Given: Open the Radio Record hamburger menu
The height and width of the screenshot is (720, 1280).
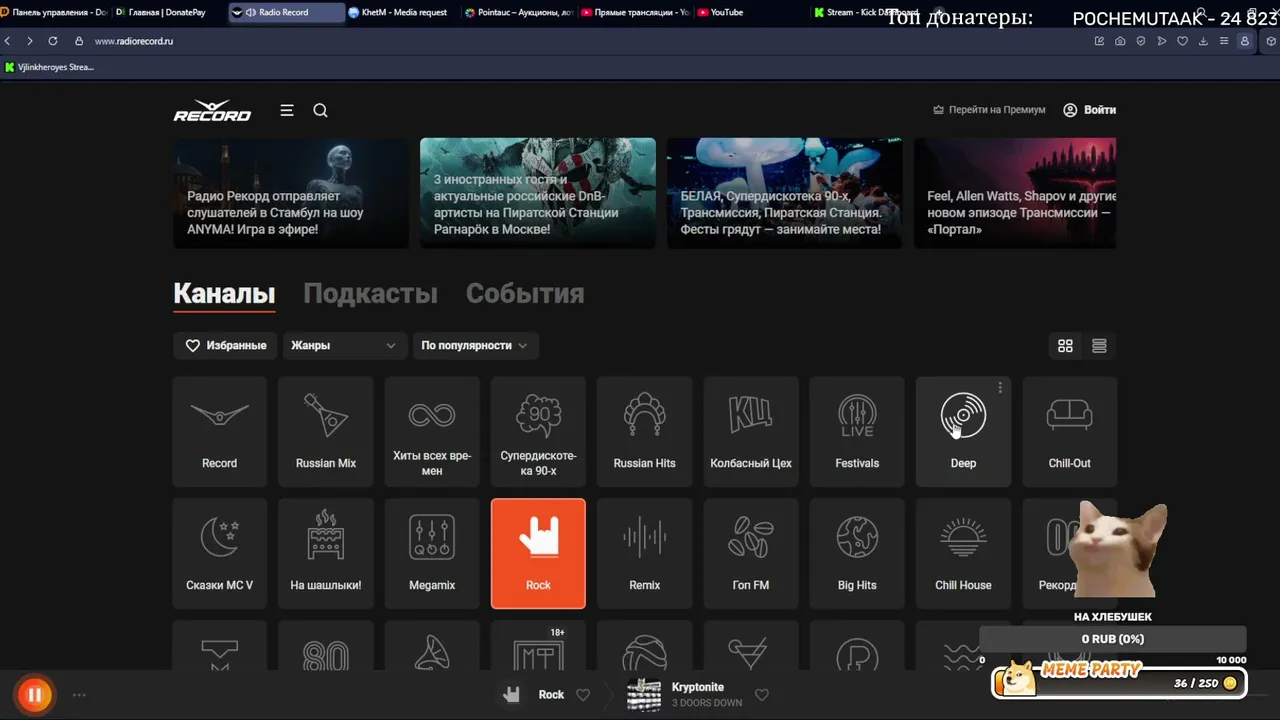Looking at the screenshot, I should pos(287,110).
